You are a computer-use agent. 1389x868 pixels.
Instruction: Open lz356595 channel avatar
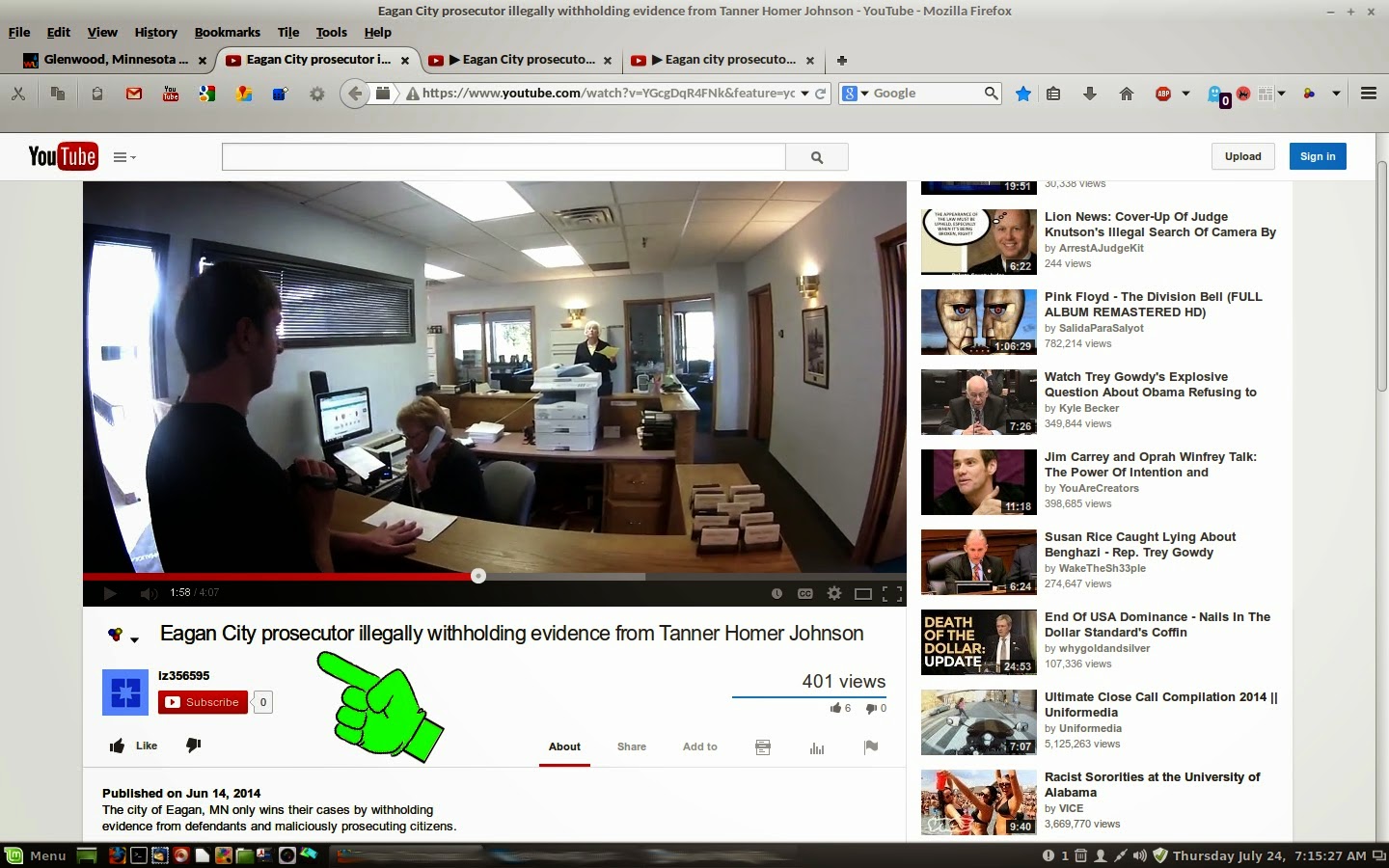pos(125,692)
